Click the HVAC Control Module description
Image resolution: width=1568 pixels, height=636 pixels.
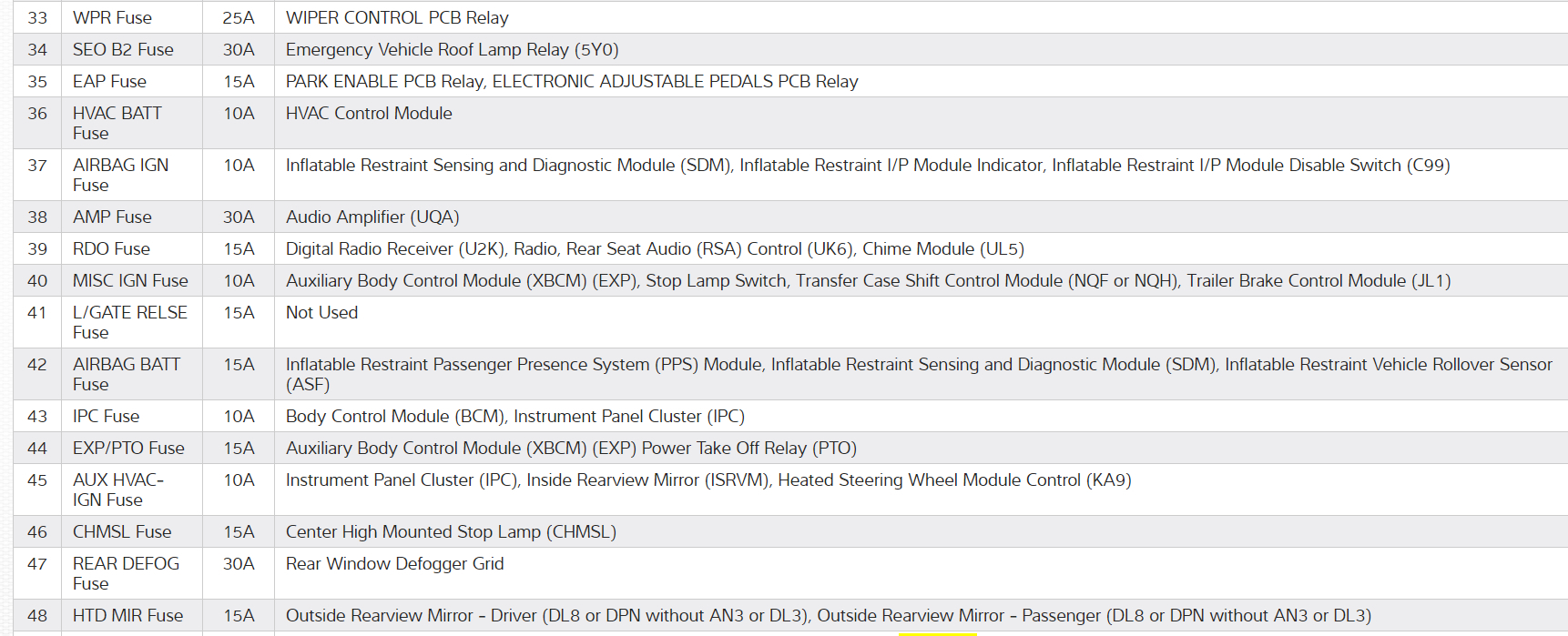[x=369, y=114]
